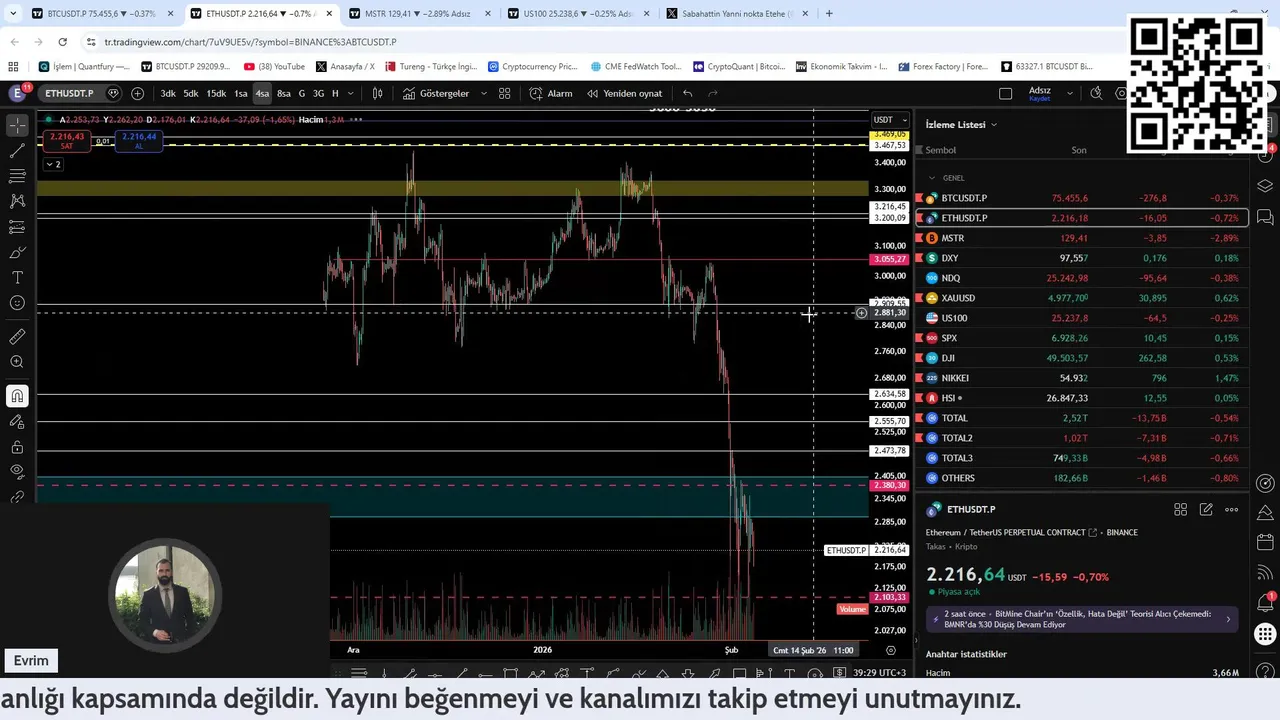Toggle magnet mode for drawings
1280x720 pixels.
tap(17, 397)
